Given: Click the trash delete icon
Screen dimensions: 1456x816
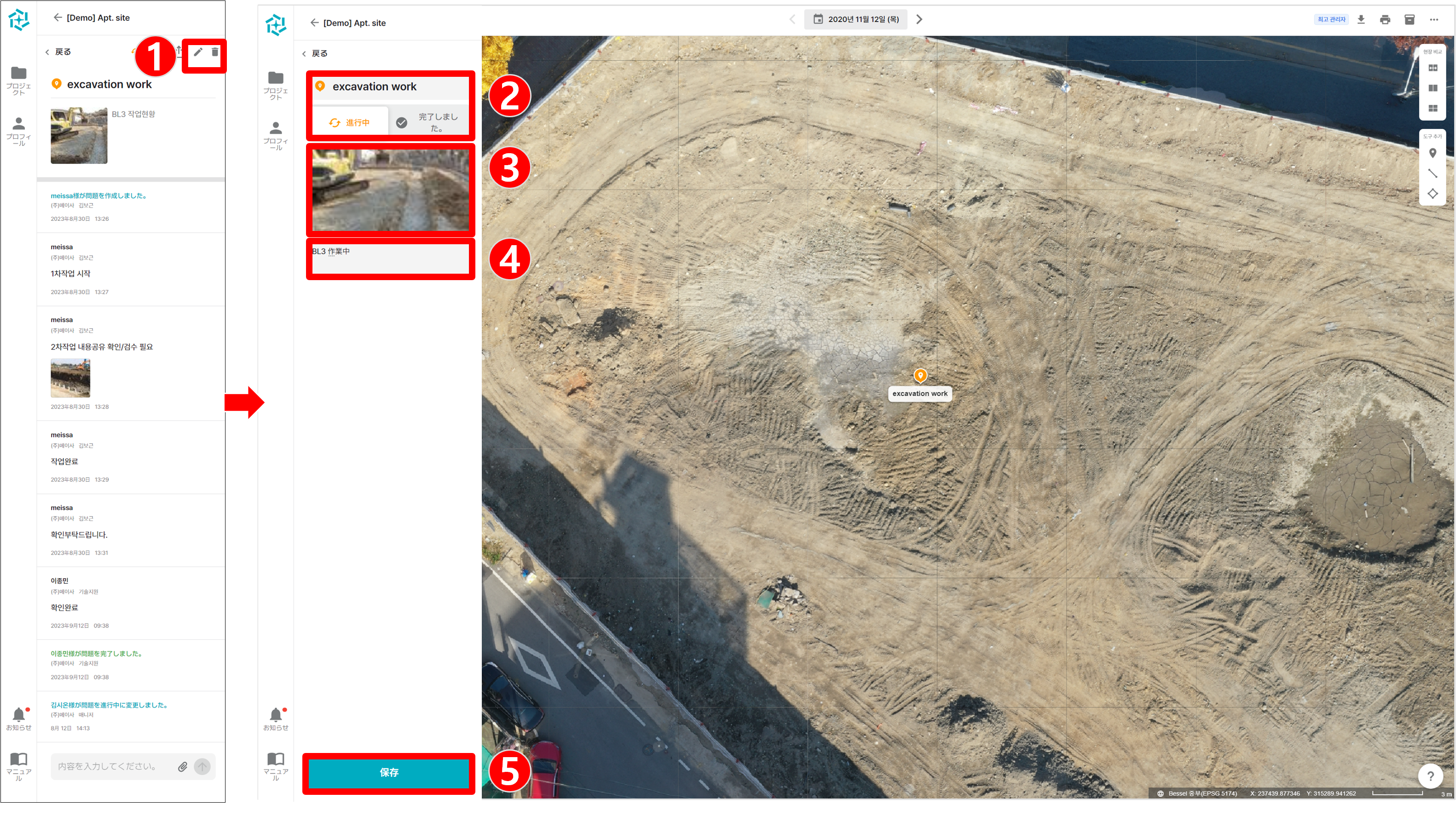Looking at the screenshot, I should [215, 52].
